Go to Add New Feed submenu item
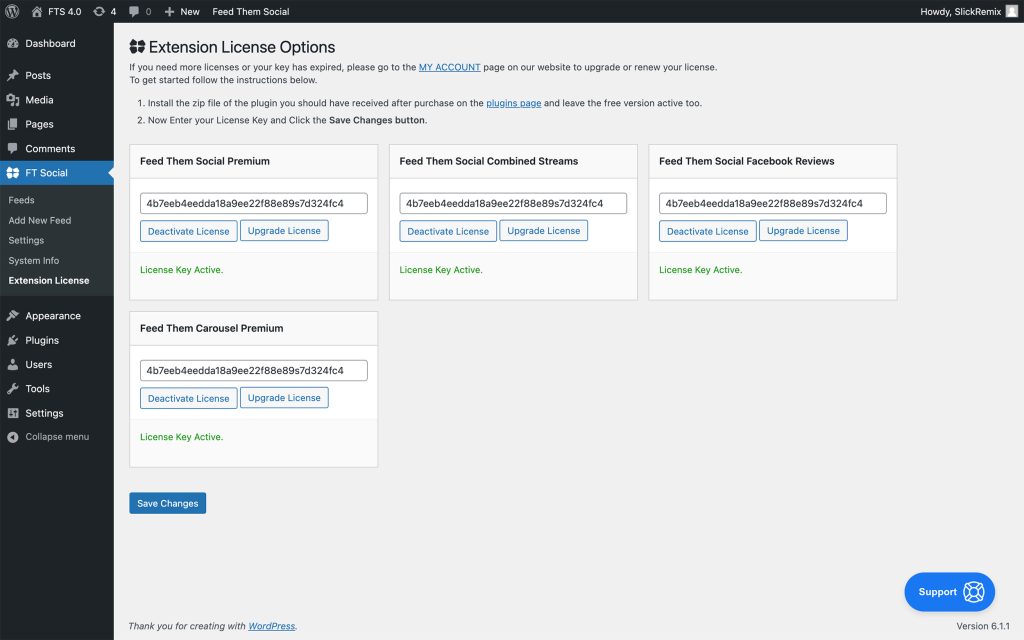Image resolution: width=1024 pixels, height=640 pixels. [40, 220]
